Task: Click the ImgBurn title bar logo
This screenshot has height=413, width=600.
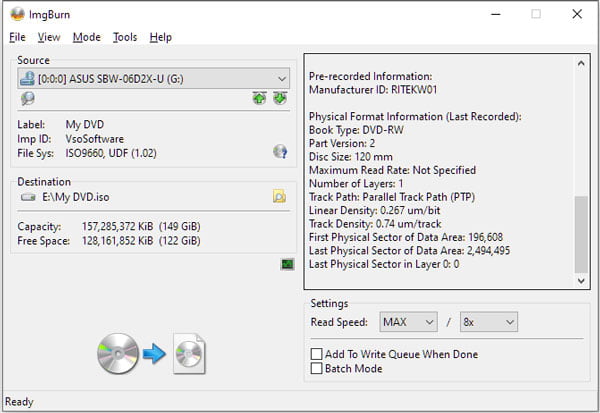Action: 17,14
